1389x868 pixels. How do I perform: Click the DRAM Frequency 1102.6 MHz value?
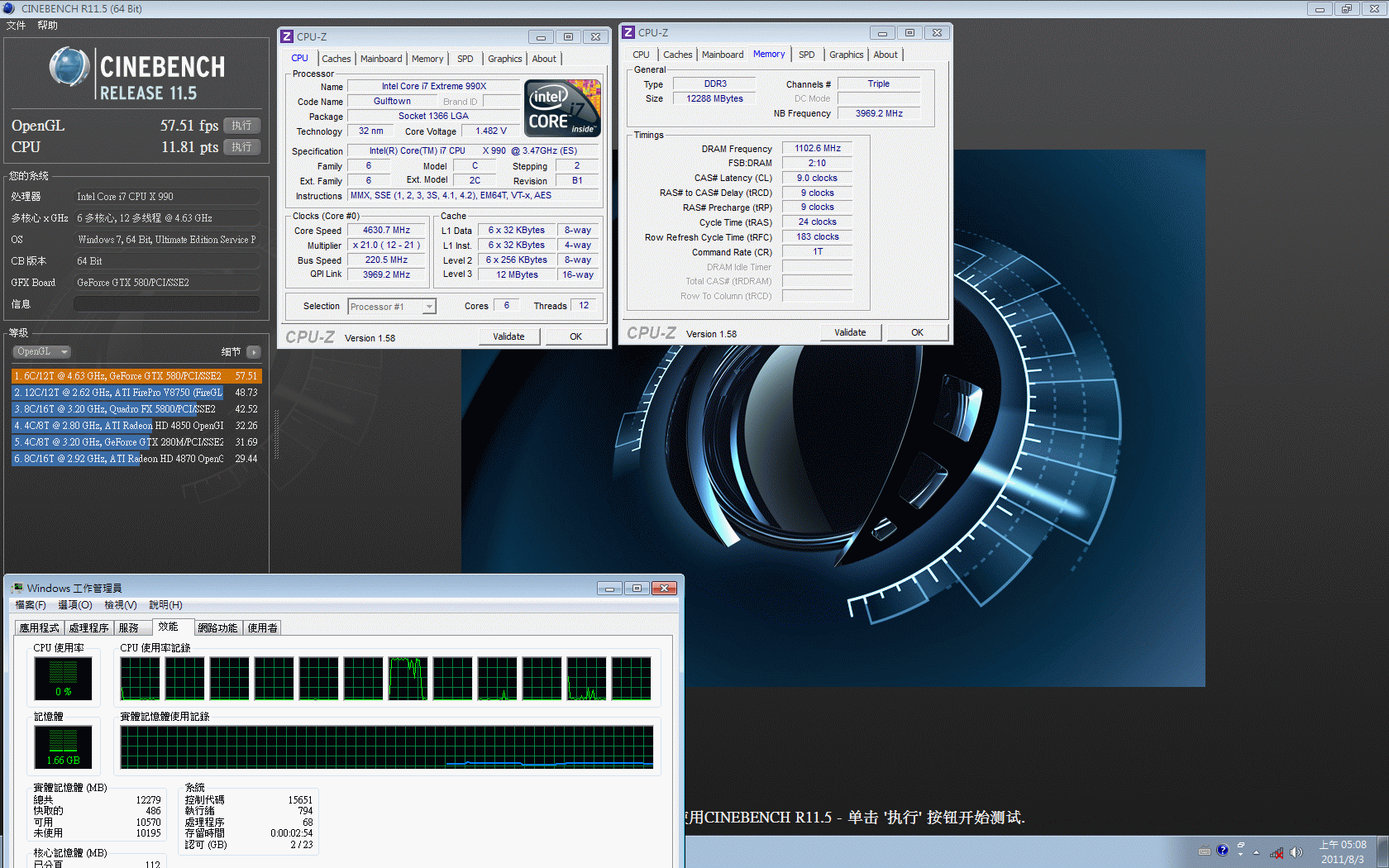tap(817, 149)
